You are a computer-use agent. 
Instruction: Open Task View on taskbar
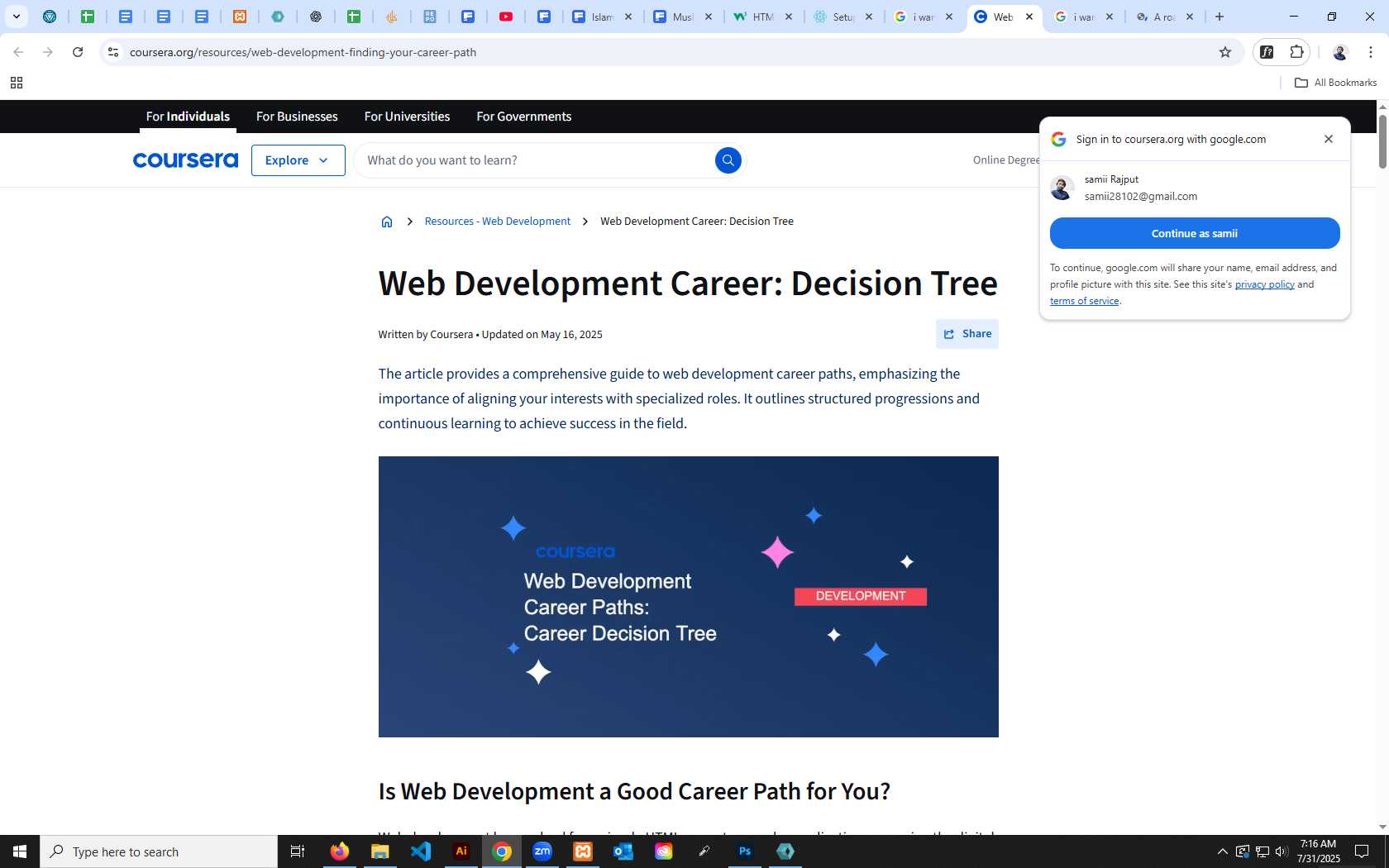pos(298,851)
